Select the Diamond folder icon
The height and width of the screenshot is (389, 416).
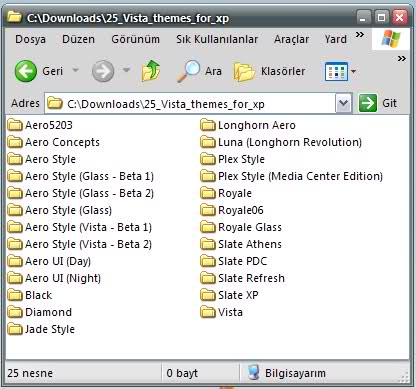coord(15,312)
